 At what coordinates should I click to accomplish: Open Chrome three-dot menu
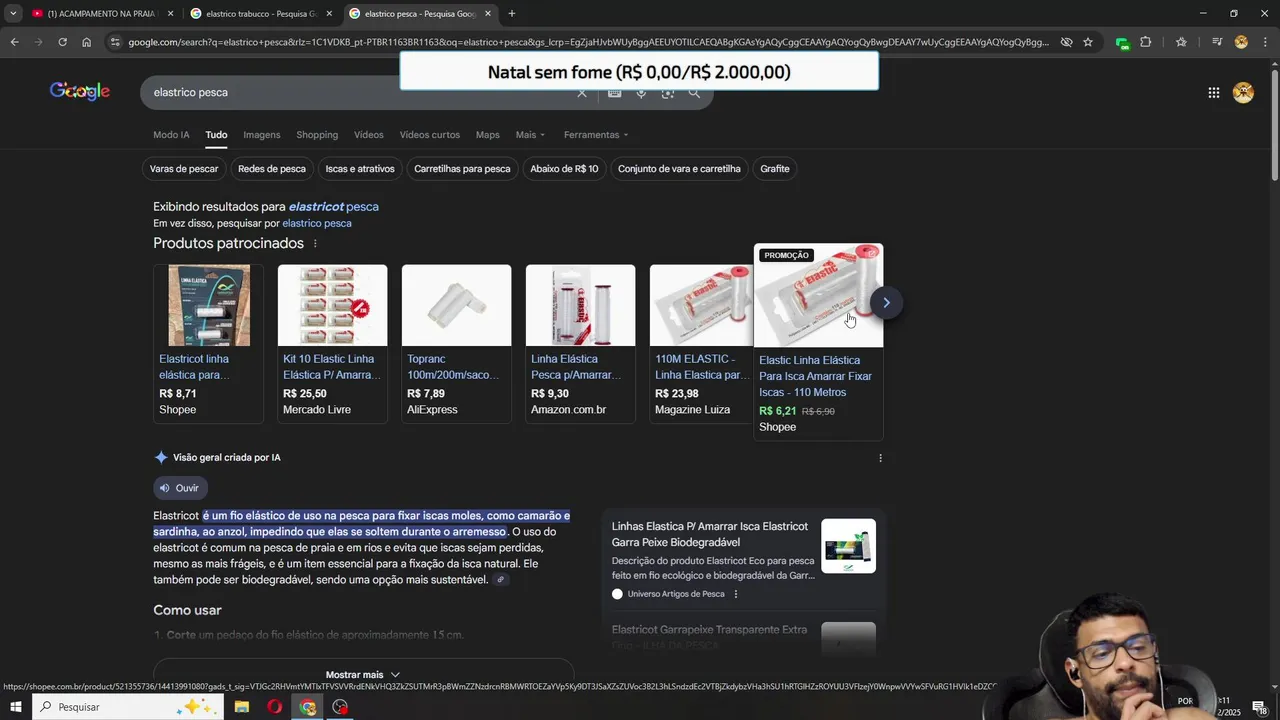click(x=1264, y=42)
